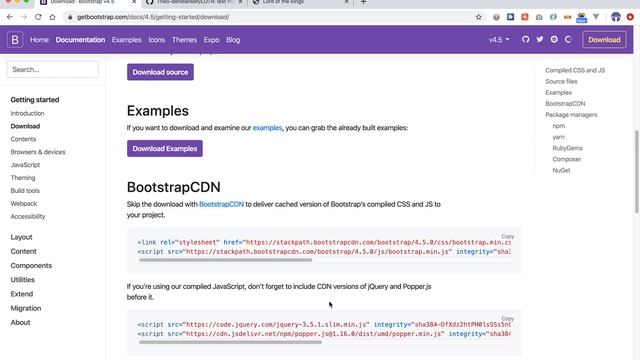Follow the BootstrapCDN hyperlink in the paragraph
Image resolution: width=640 pixels, height=360 pixels.
coord(221,204)
